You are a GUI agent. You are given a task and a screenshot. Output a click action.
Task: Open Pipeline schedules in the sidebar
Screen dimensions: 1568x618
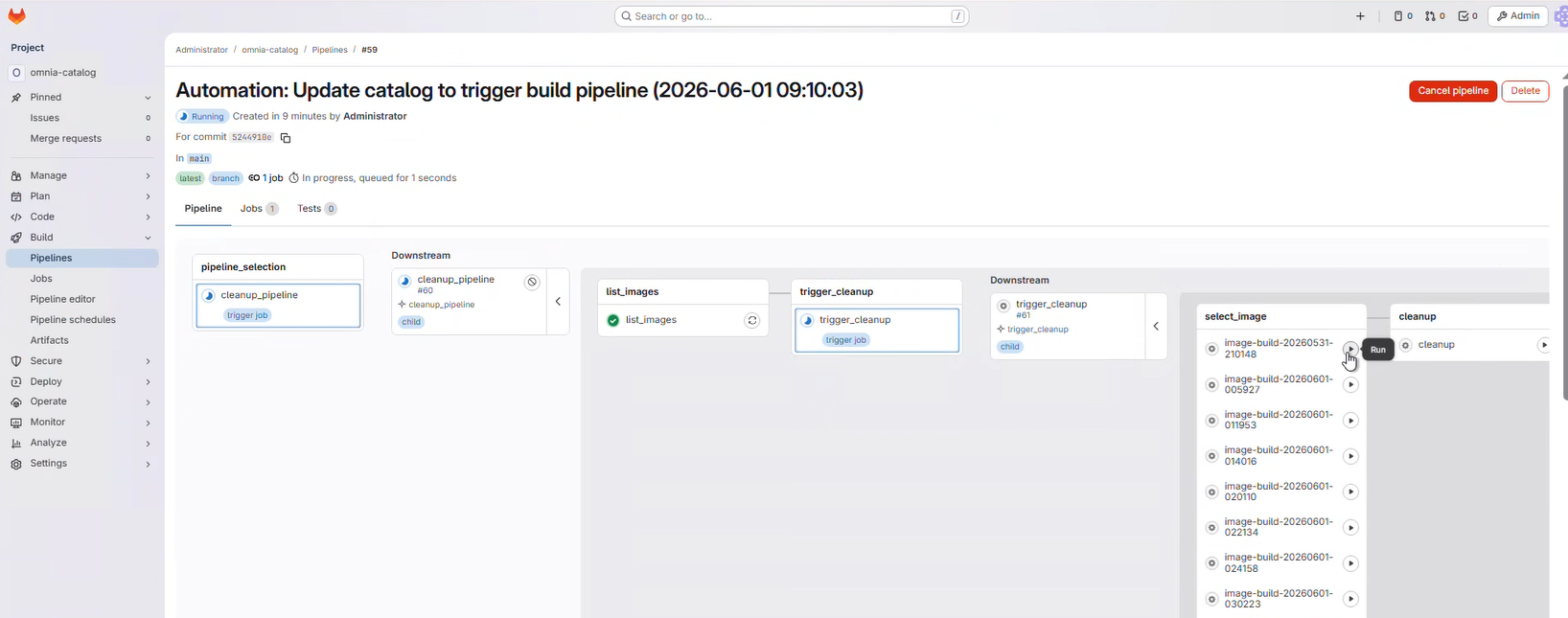point(82,320)
